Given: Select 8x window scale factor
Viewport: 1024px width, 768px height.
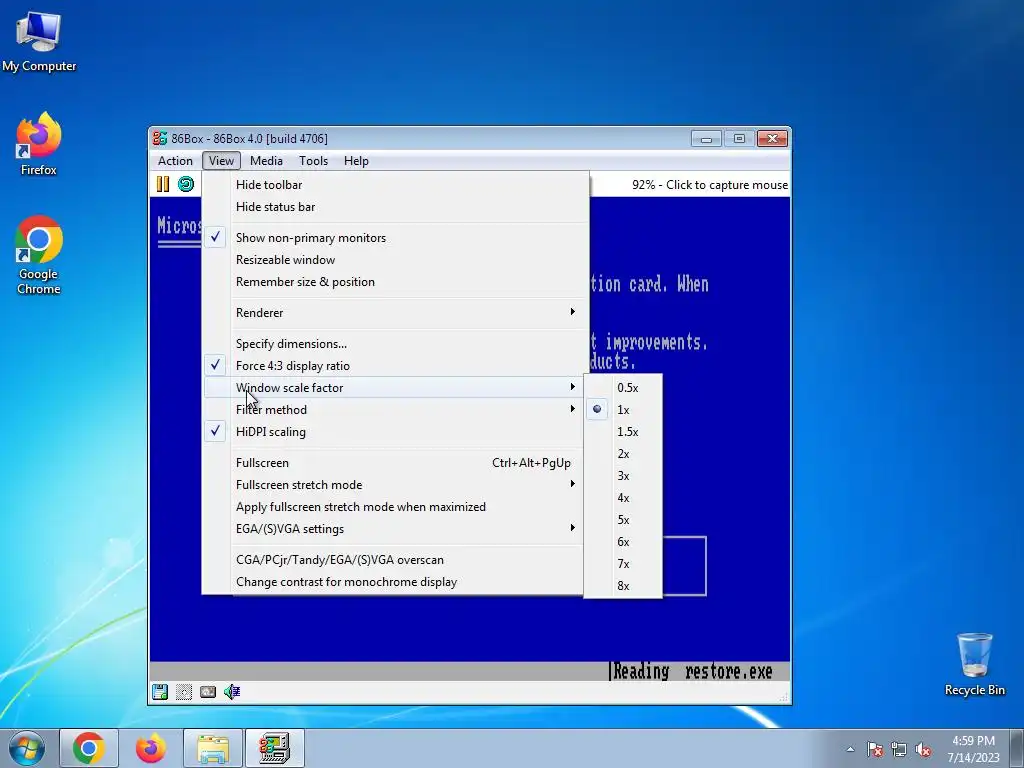Looking at the screenshot, I should 623,586.
